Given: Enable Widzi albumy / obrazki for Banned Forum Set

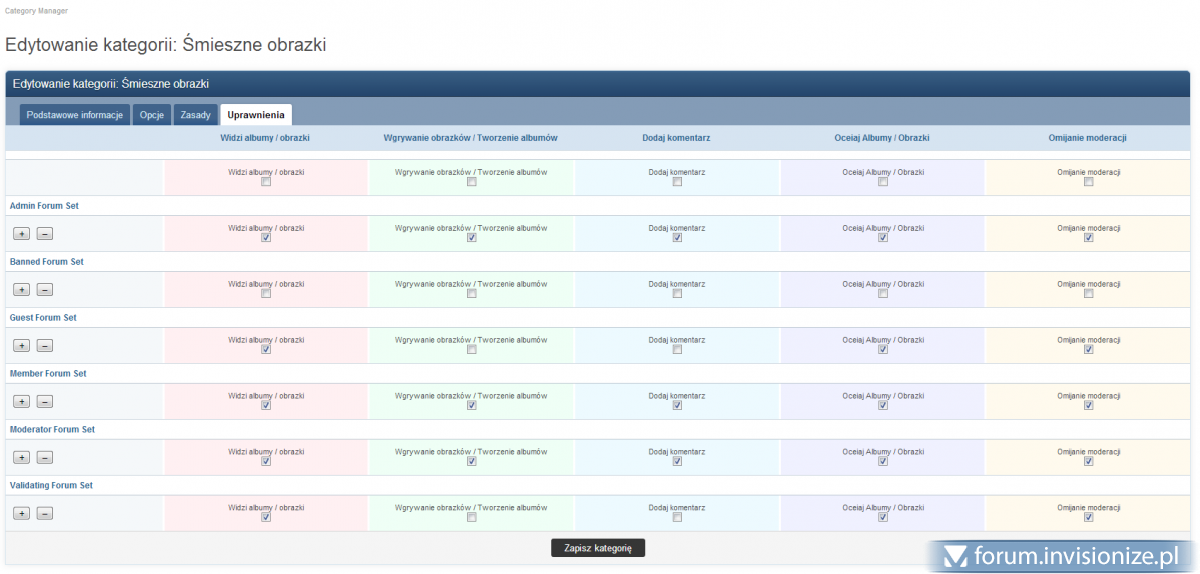Looking at the screenshot, I should (x=266, y=294).
